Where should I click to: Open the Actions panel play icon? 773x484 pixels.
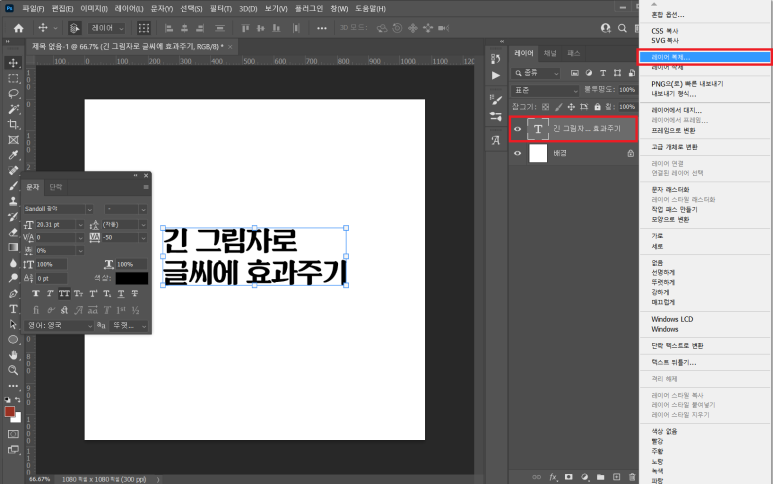(495, 75)
